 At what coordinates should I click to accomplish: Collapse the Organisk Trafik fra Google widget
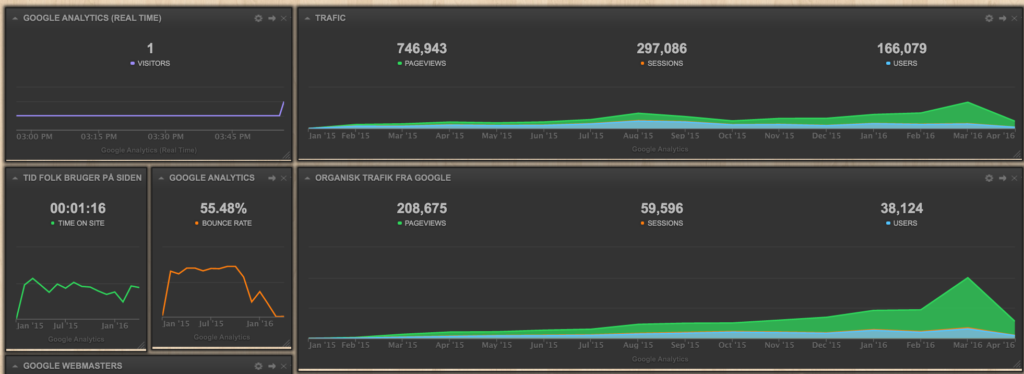point(307,178)
